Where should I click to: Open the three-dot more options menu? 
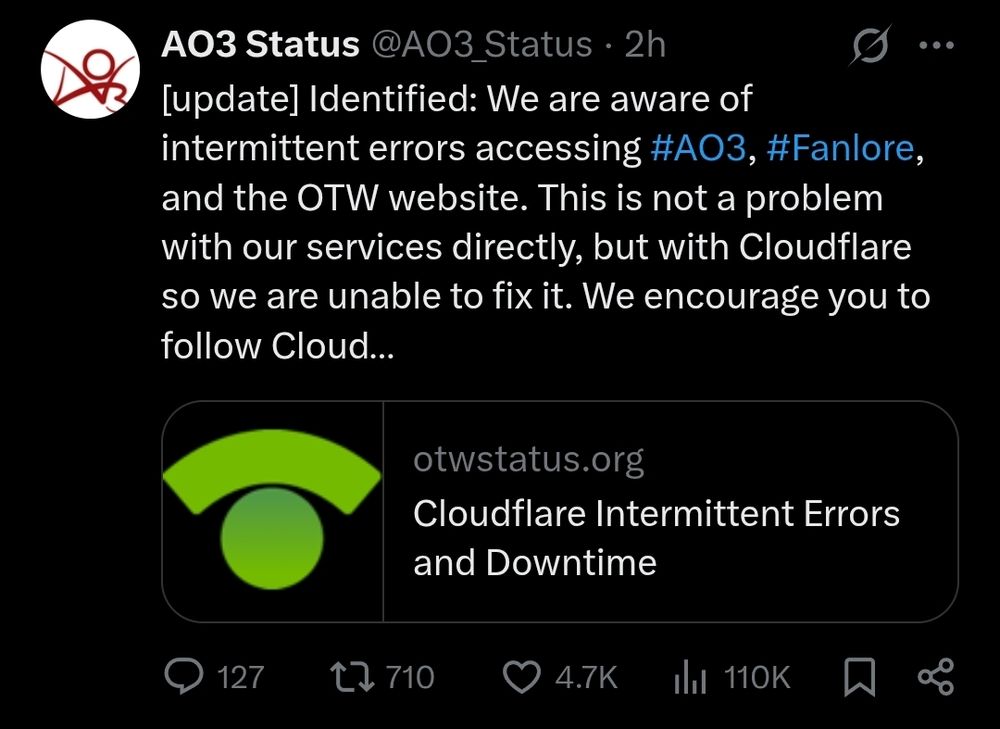936,45
